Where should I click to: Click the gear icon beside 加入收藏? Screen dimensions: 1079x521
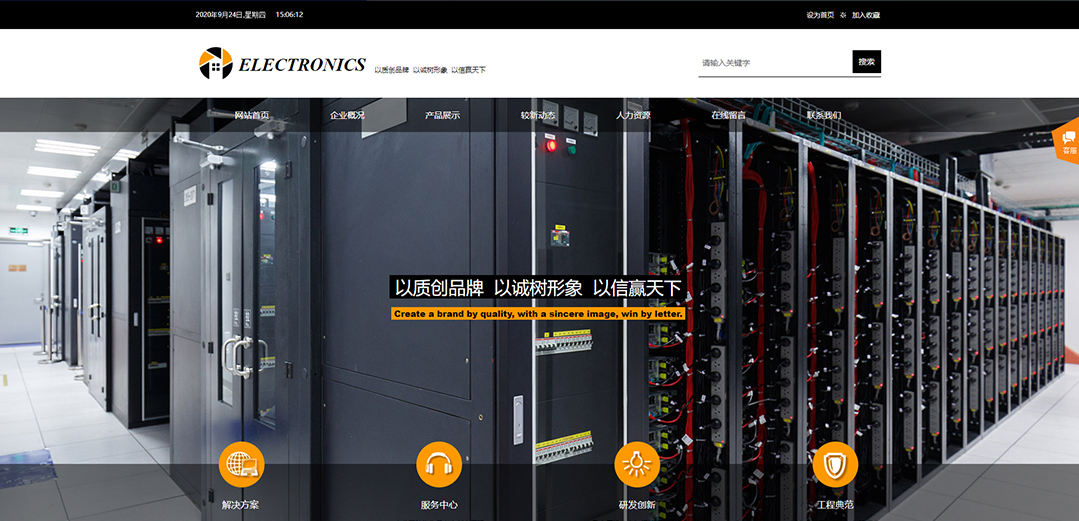click(x=843, y=15)
